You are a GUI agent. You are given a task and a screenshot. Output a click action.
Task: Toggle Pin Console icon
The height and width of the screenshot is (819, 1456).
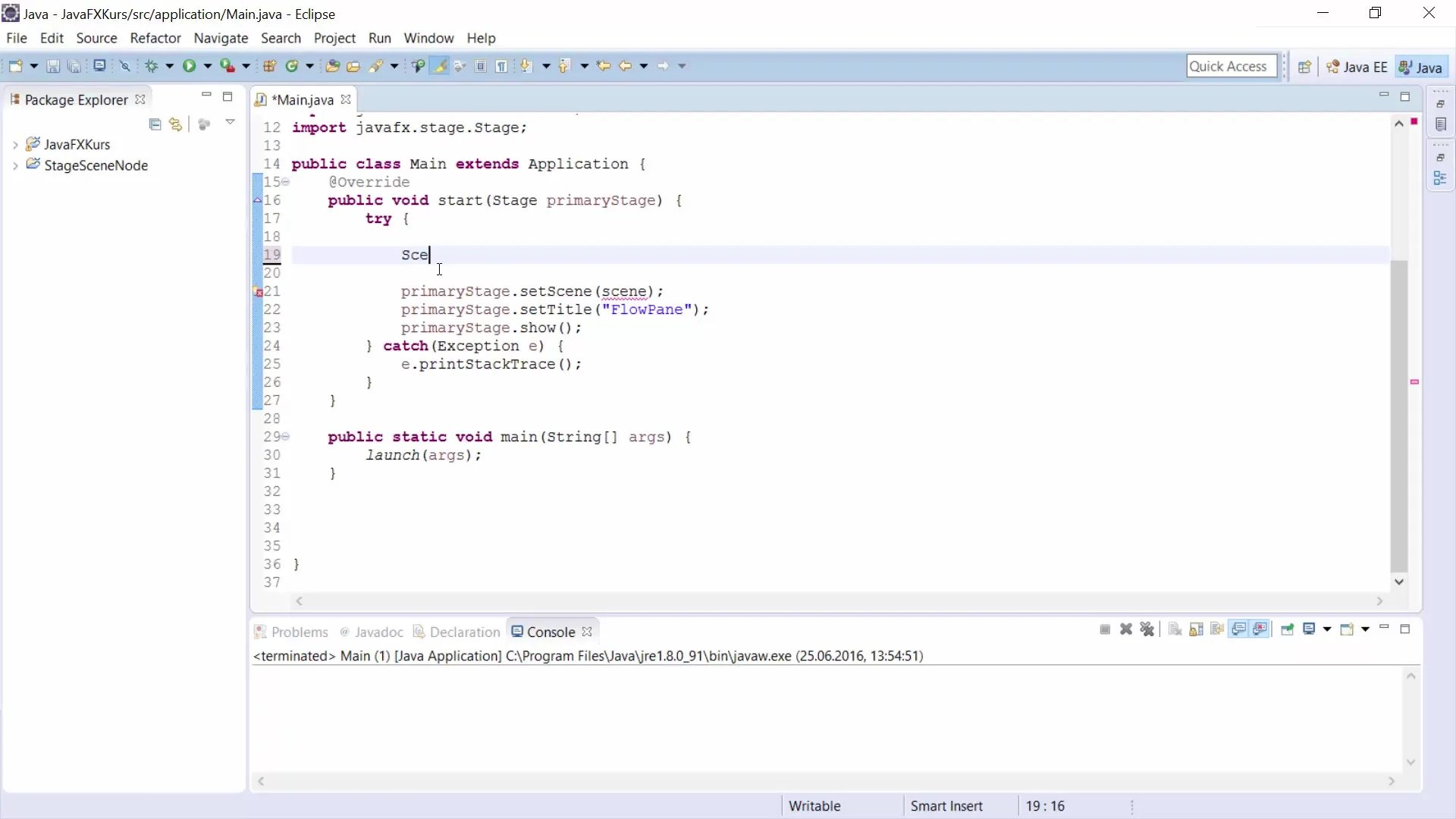(1287, 629)
